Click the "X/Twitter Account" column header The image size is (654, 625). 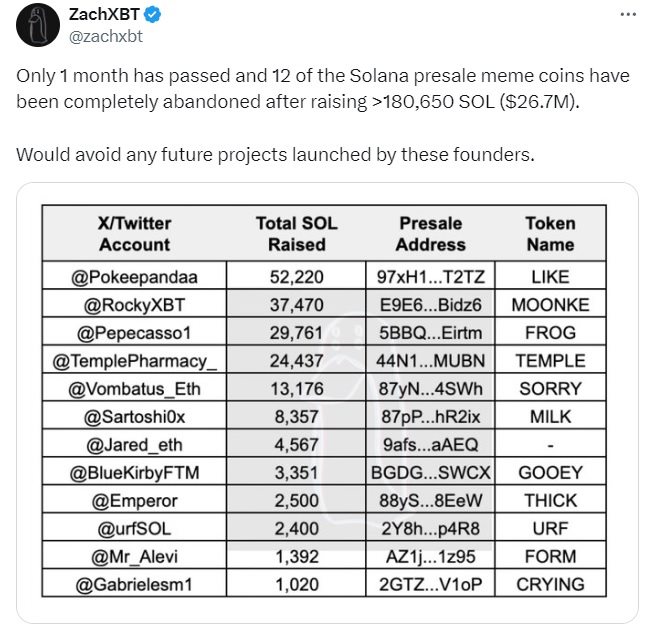135,234
